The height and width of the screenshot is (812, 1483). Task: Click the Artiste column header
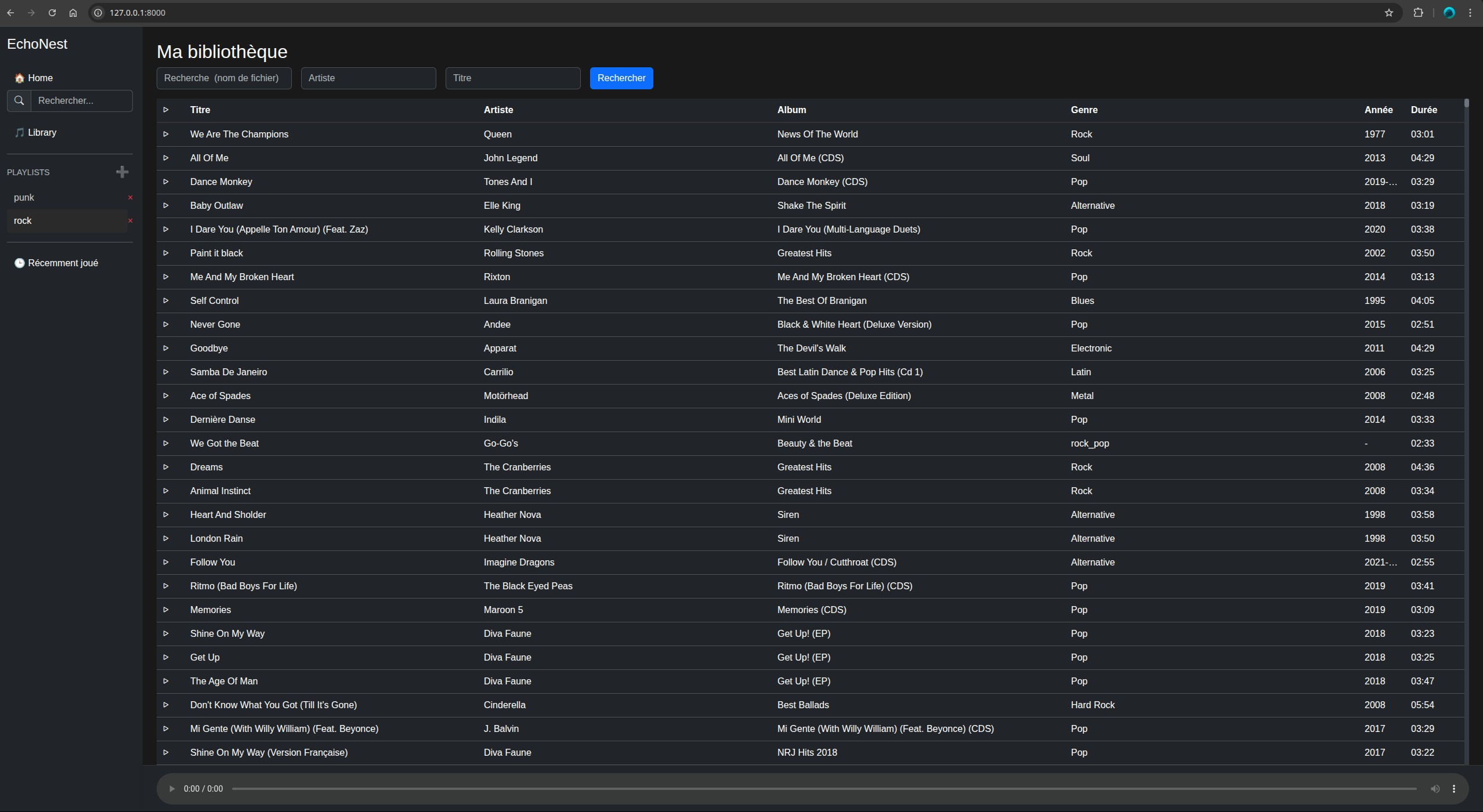tap(498, 110)
